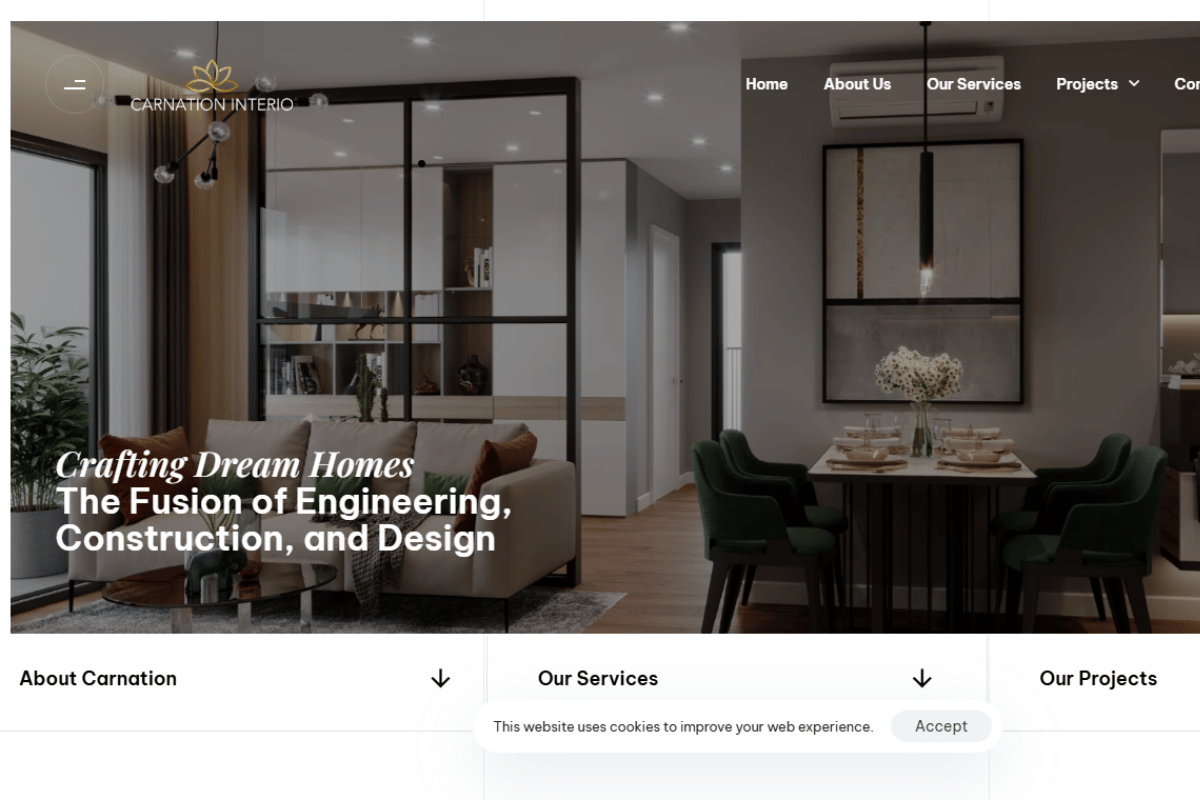
Task: Click the down arrow beside About Carnation
Action: 440,679
